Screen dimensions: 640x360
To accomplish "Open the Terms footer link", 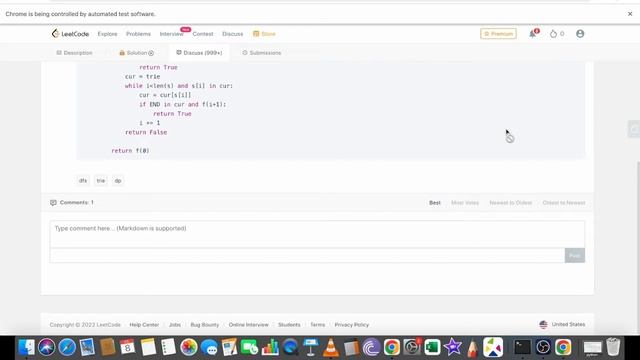I will pos(318,325).
